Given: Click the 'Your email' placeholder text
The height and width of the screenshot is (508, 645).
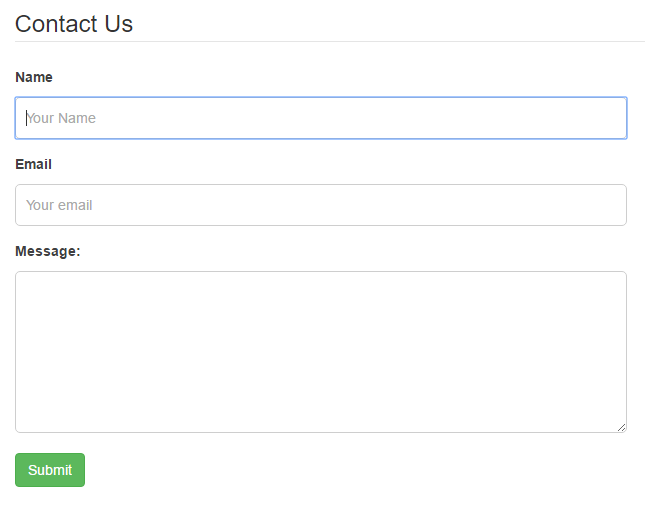Looking at the screenshot, I should pyautogui.click(x=59, y=205).
